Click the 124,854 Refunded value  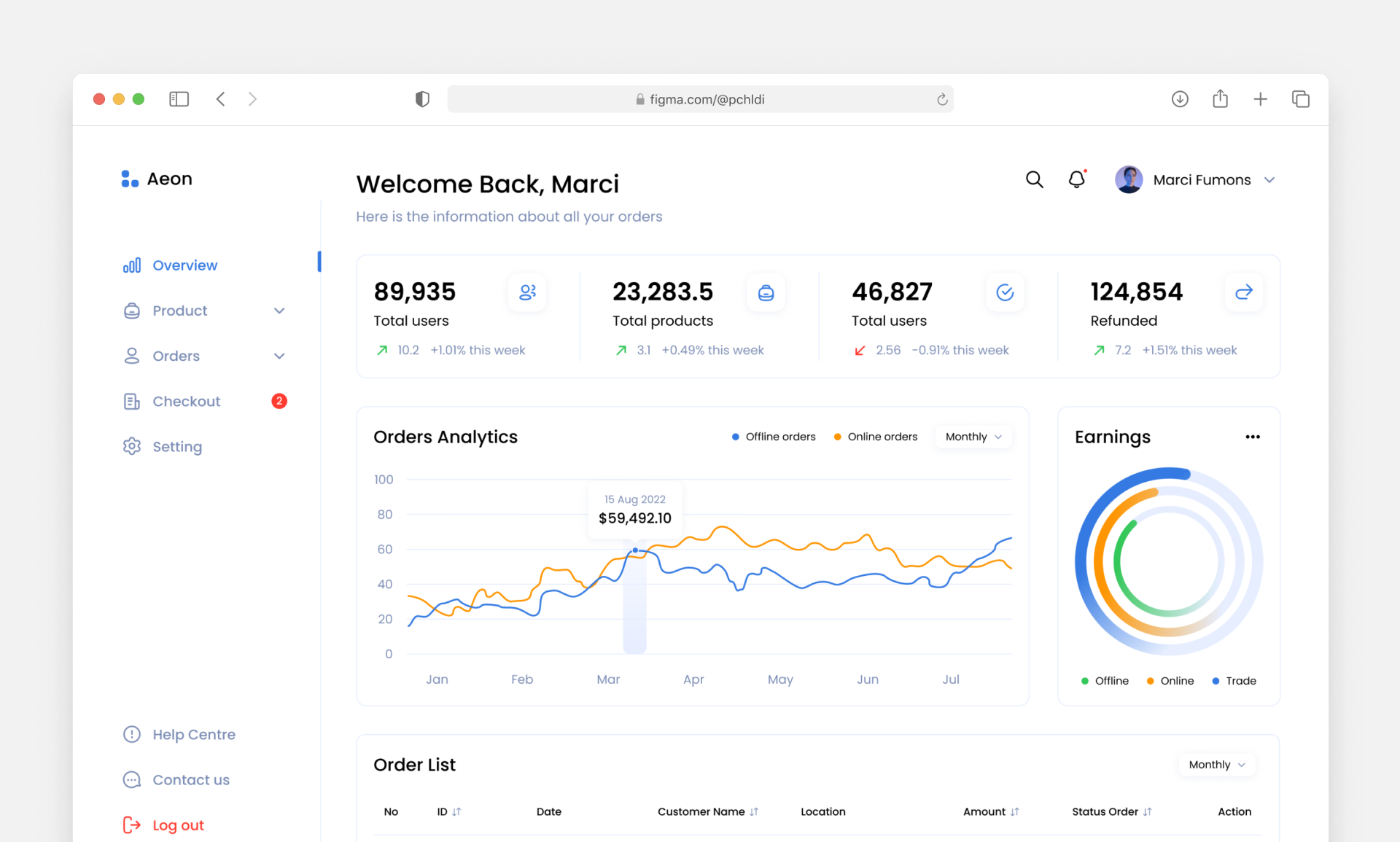(x=1136, y=292)
